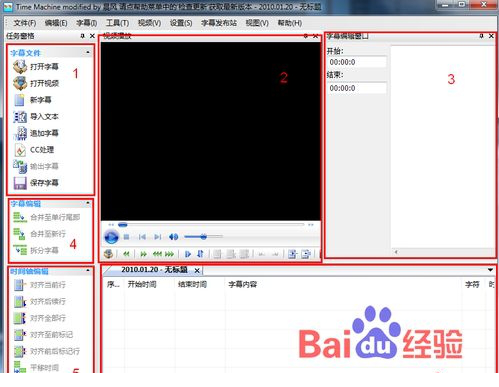The width and height of the screenshot is (499, 387).
Task: Sort by the 开始时间 column header
Action: pyautogui.click(x=142, y=284)
